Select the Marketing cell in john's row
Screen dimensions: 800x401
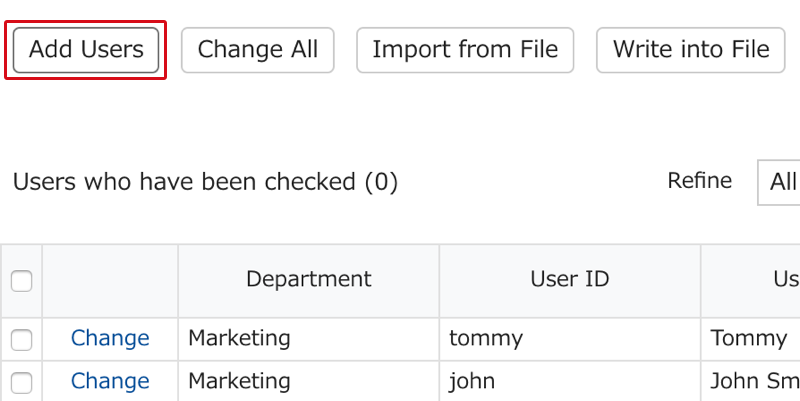click(x=309, y=381)
